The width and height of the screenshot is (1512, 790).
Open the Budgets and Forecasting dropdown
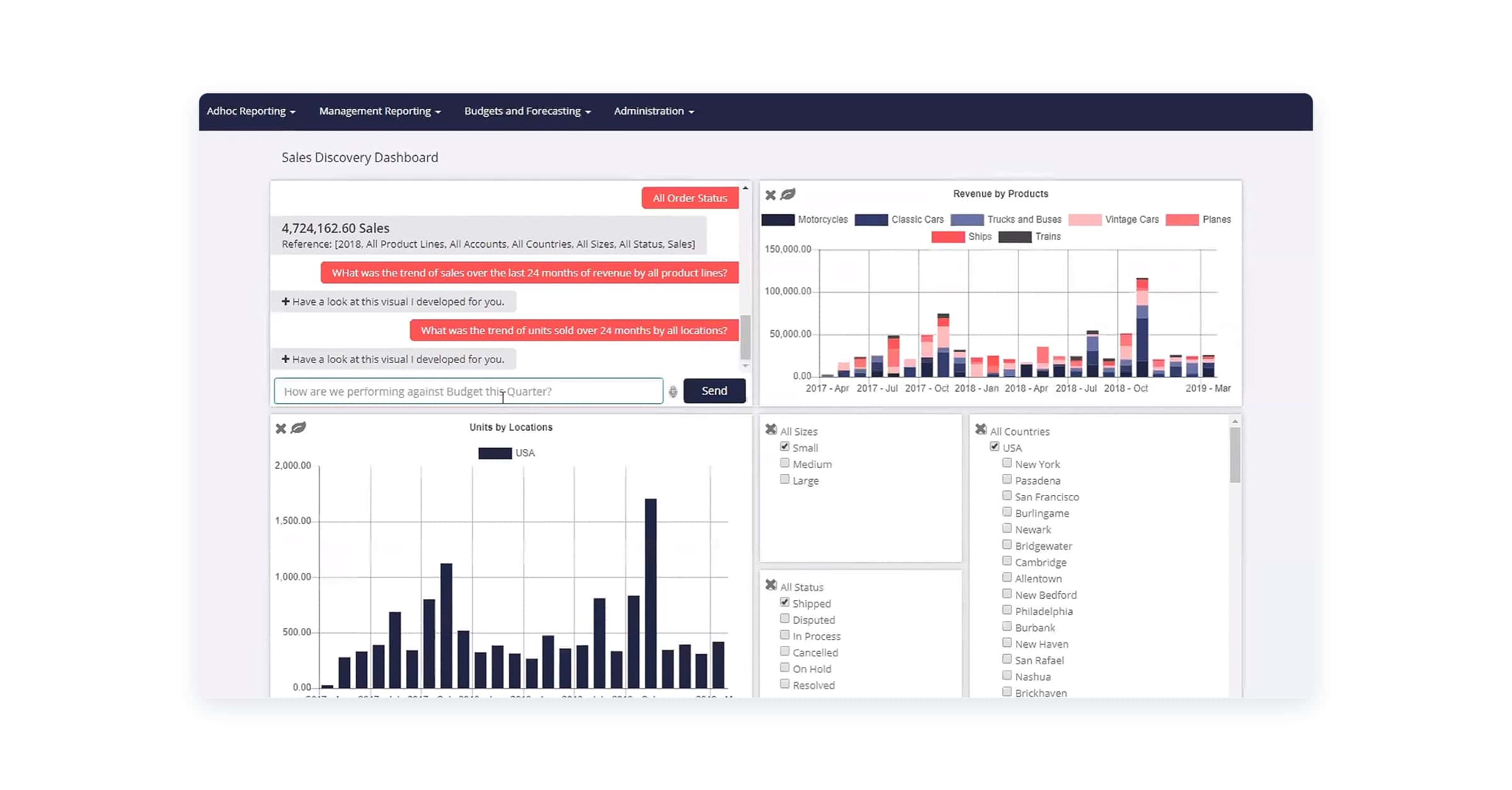point(528,111)
